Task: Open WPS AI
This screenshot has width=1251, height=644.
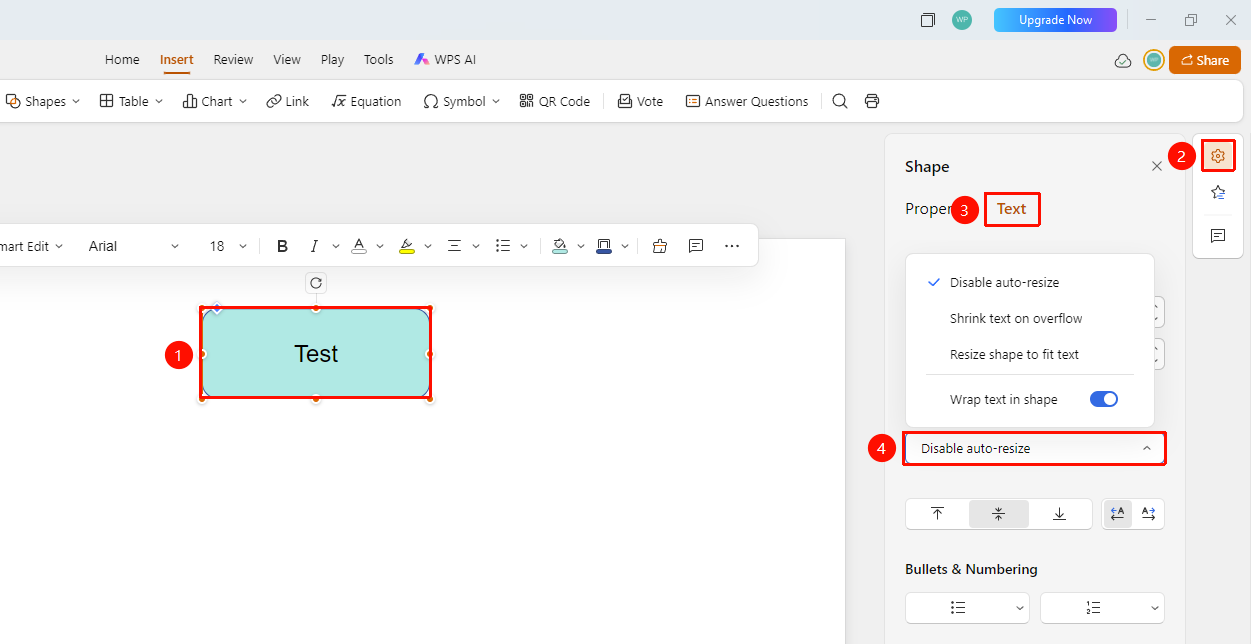Action: [x=445, y=60]
